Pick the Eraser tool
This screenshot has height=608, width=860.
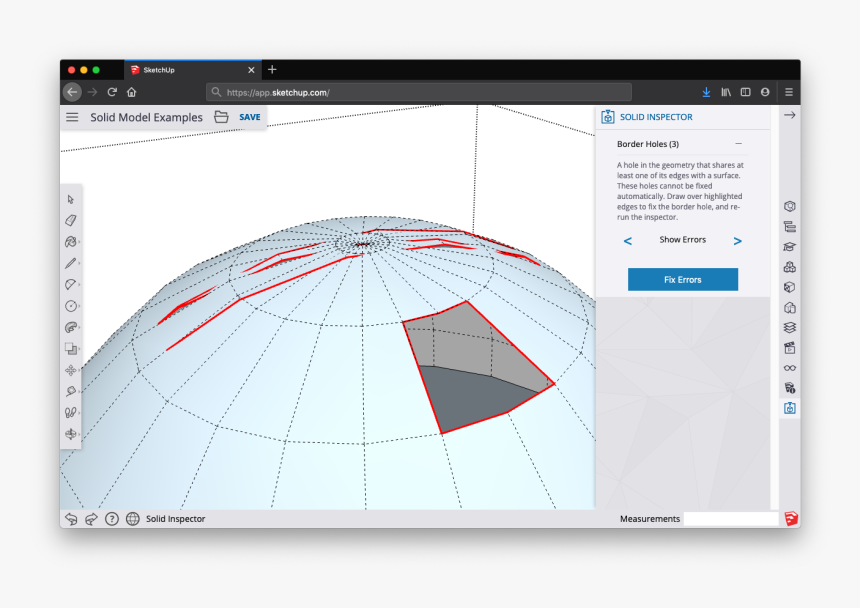[70, 220]
